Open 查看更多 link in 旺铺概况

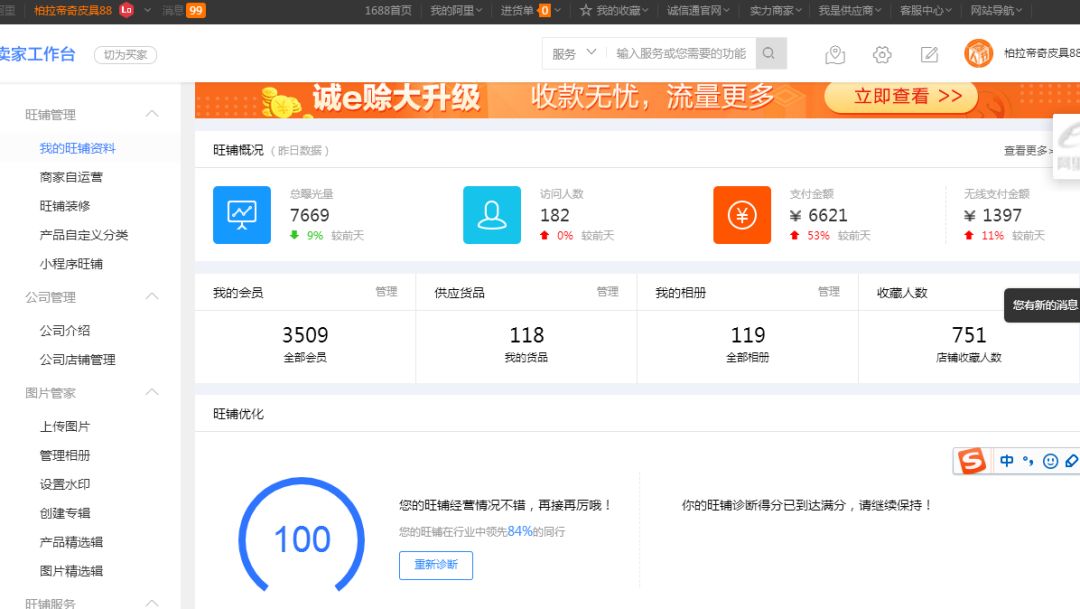click(x=1028, y=150)
